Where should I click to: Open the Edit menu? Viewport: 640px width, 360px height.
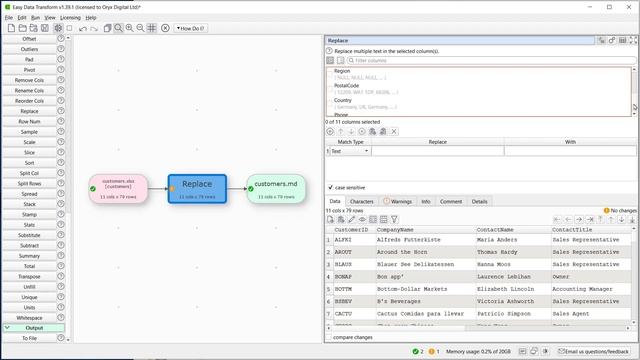22,18
